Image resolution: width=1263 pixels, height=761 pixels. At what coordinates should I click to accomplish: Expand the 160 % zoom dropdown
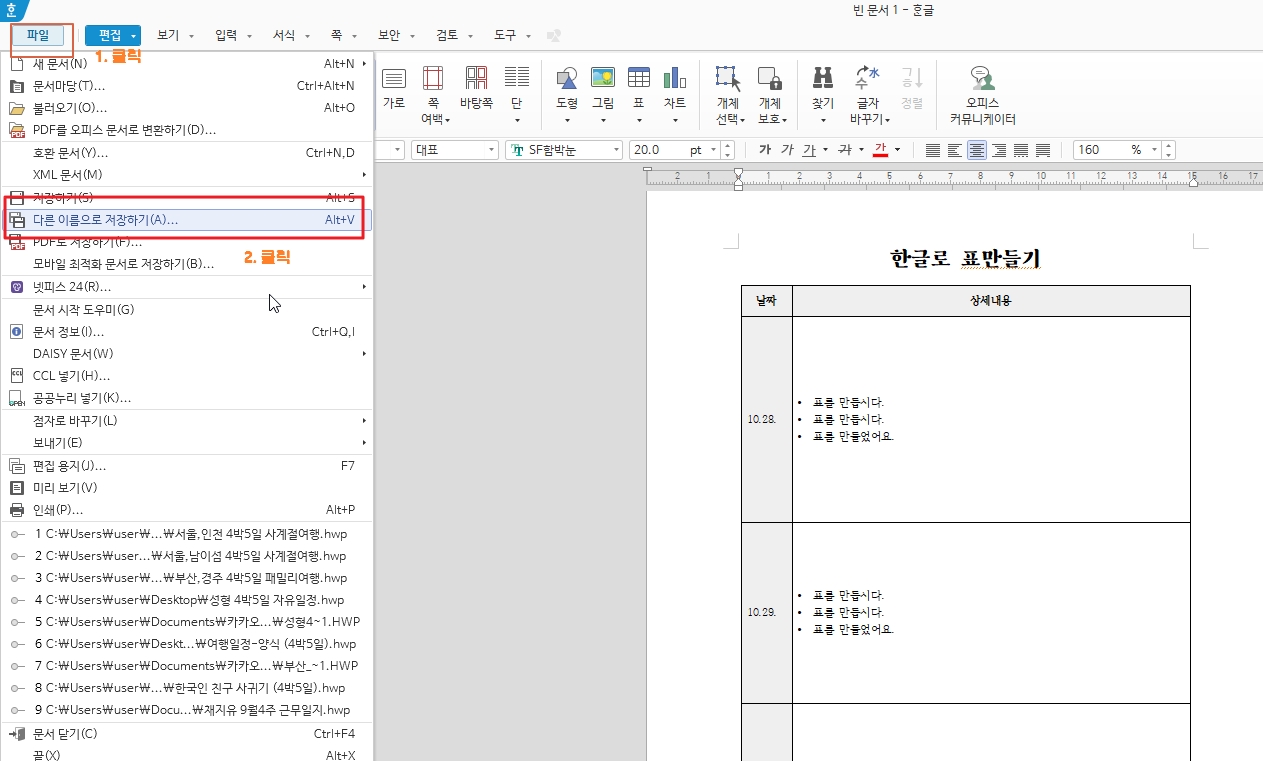pyautogui.click(x=1155, y=150)
